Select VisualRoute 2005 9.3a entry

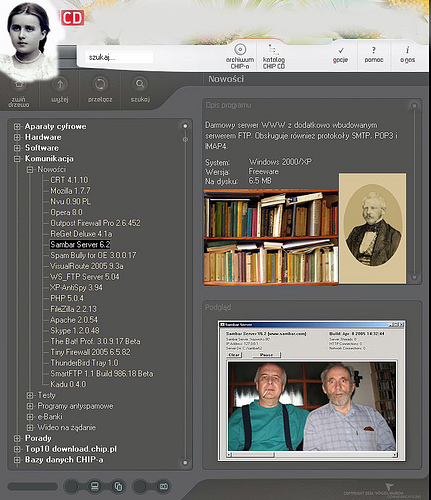tap(87, 266)
